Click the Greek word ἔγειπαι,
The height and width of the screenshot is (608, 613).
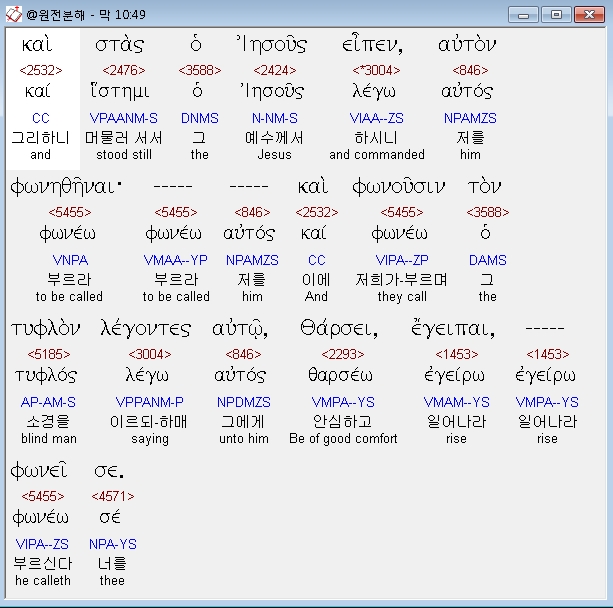point(453,329)
